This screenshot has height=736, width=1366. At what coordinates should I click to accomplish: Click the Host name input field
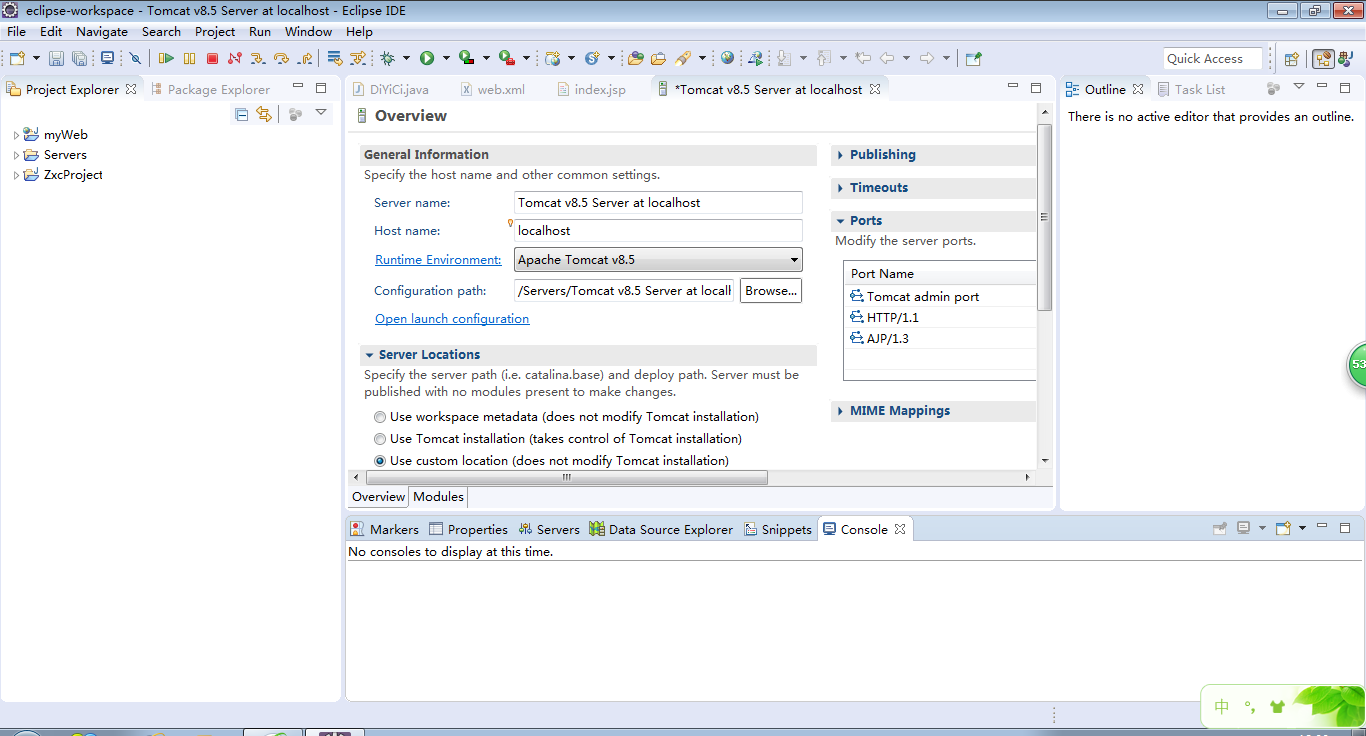[658, 231]
